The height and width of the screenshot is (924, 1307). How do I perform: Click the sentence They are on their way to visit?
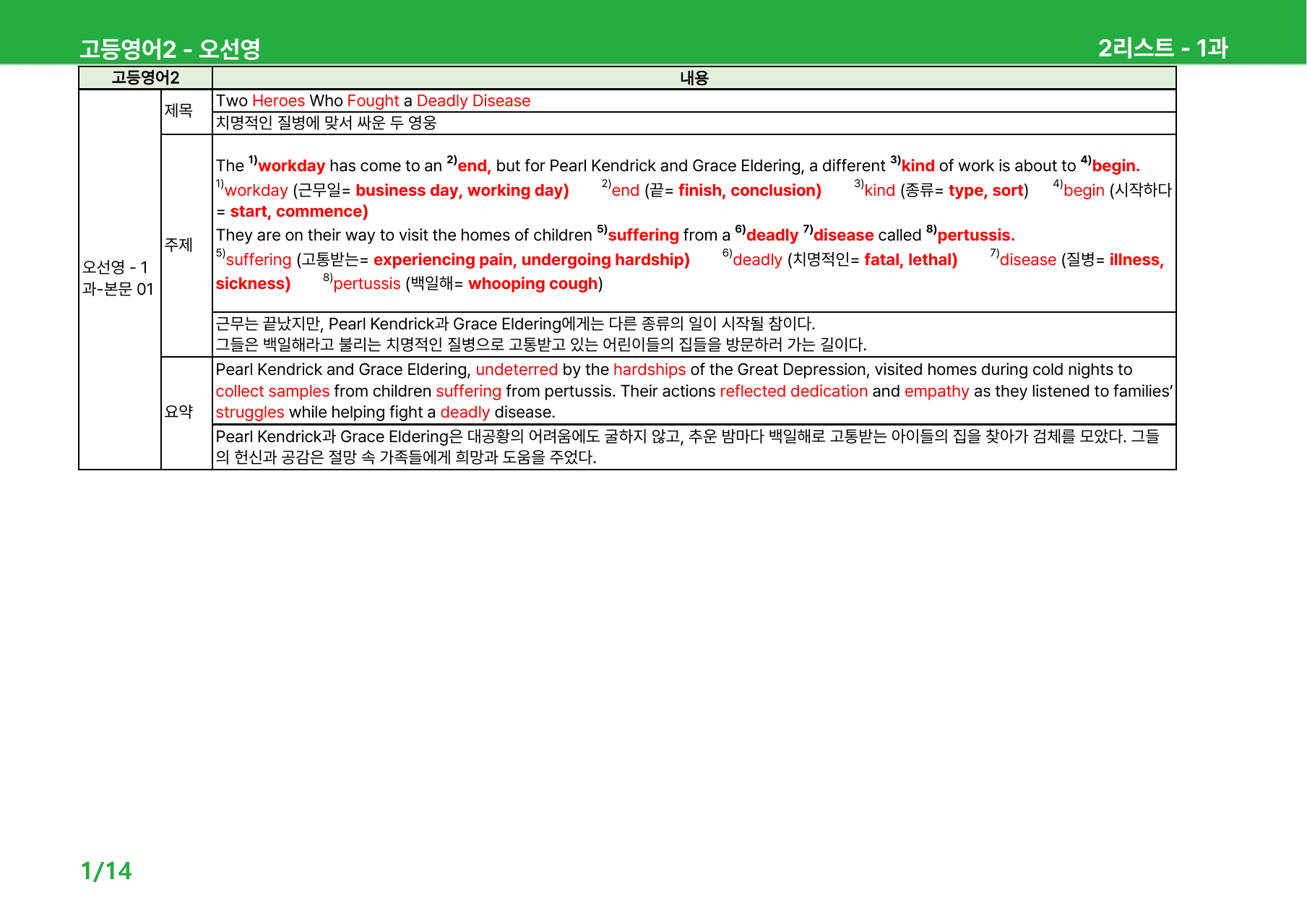pyautogui.click(x=615, y=236)
